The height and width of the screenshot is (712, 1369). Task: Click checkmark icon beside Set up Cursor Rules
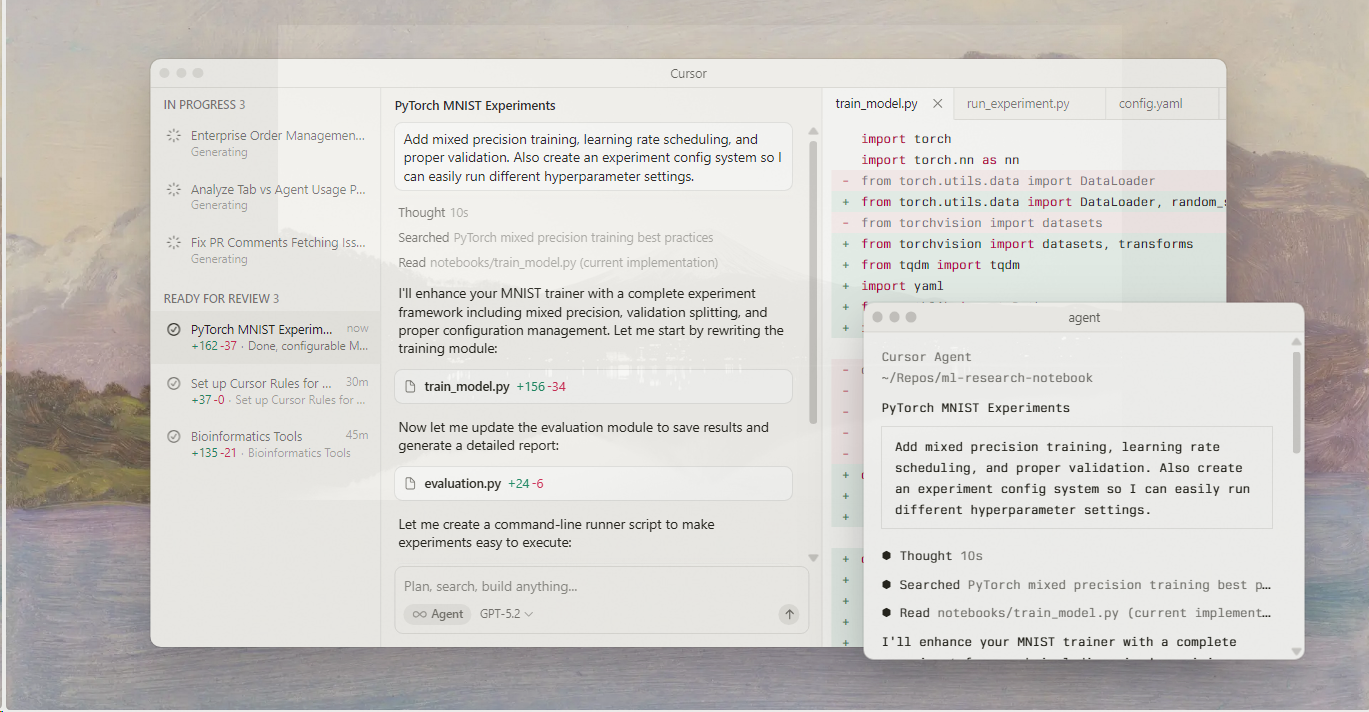(173, 384)
